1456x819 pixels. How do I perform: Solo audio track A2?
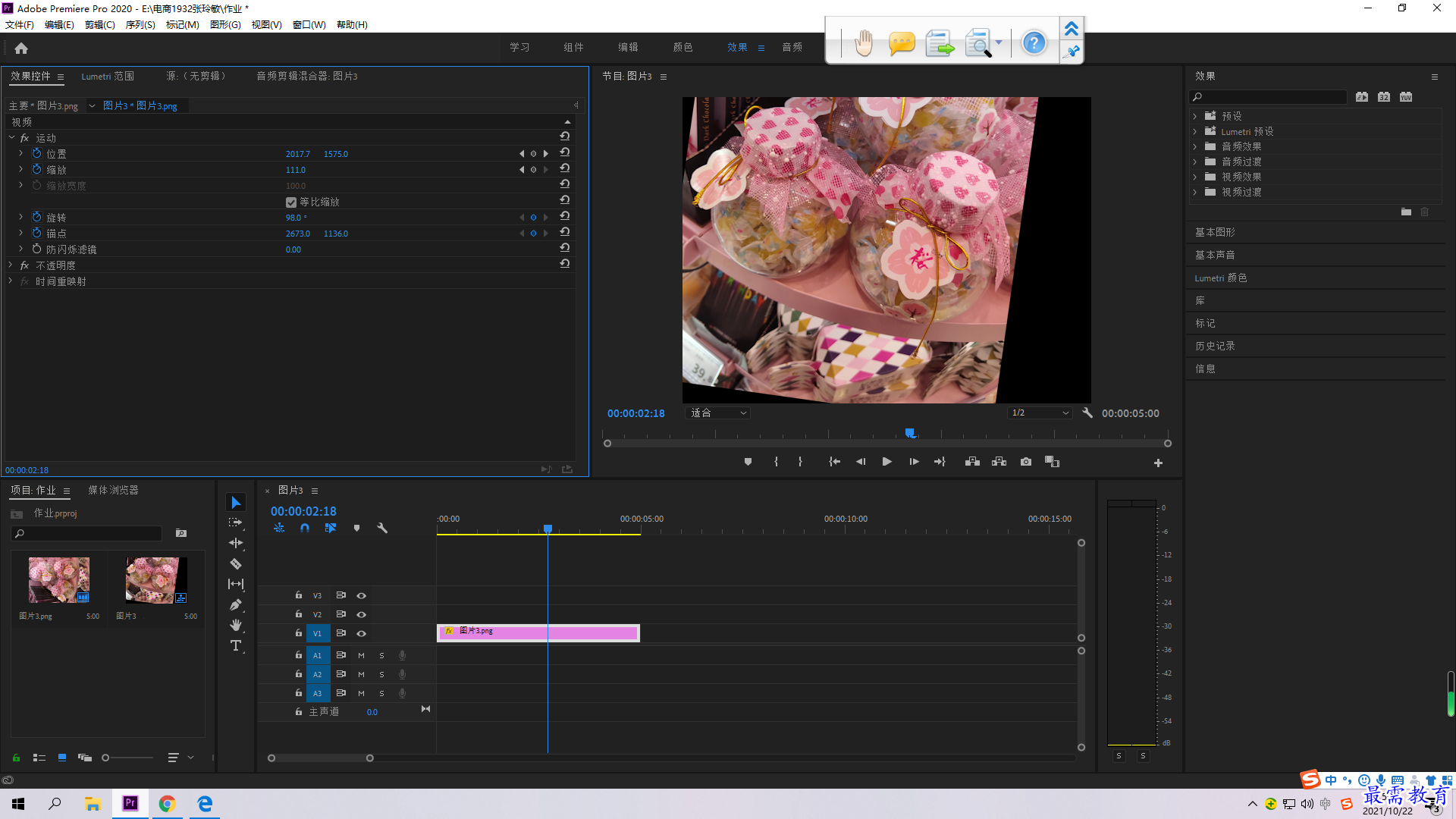(x=381, y=674)
